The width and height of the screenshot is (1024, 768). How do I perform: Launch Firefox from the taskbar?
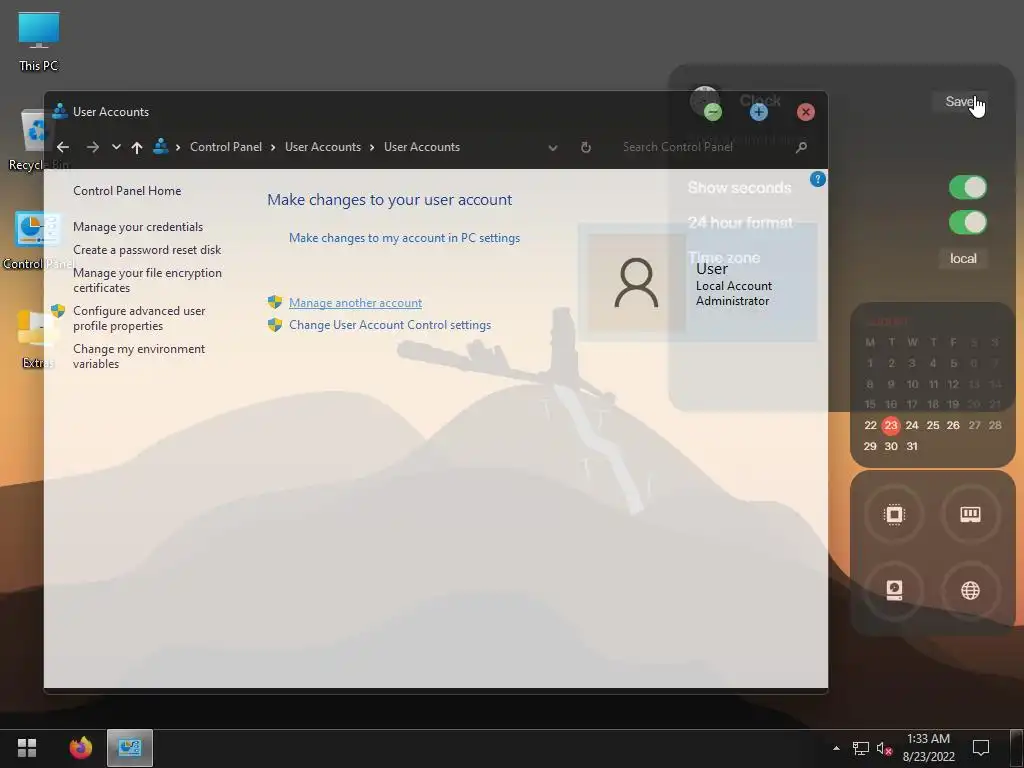(x=81, y=748)
